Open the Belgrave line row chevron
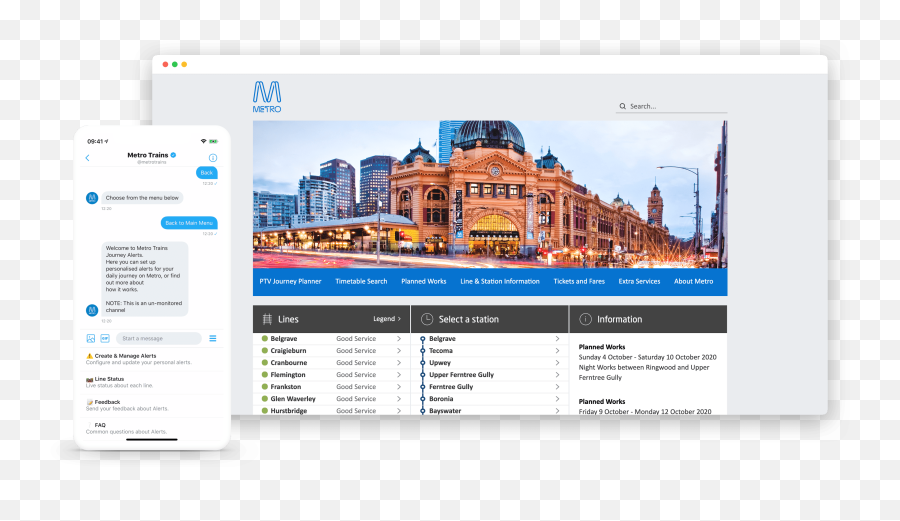 (399, 339)
